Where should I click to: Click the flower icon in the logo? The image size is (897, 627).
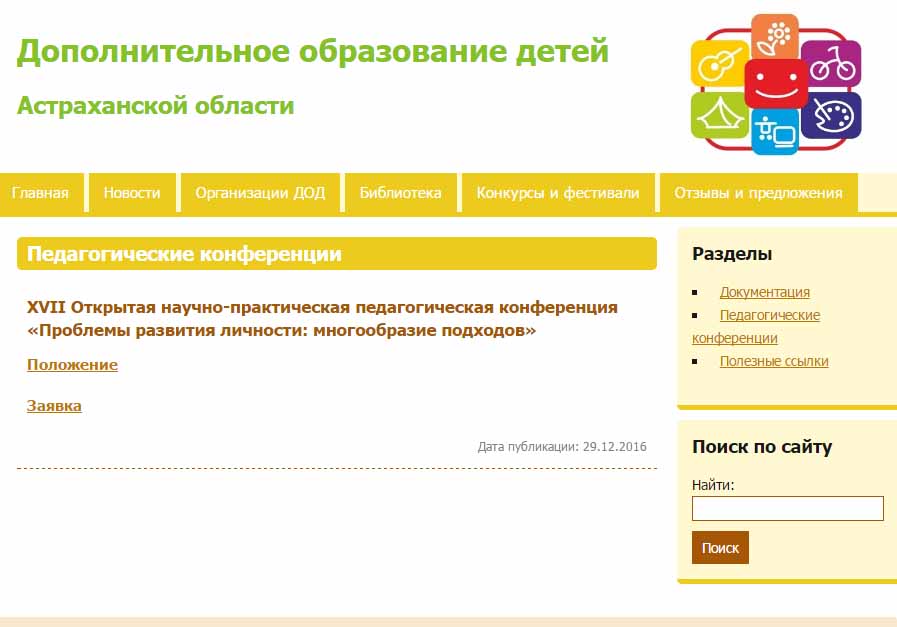775,37
